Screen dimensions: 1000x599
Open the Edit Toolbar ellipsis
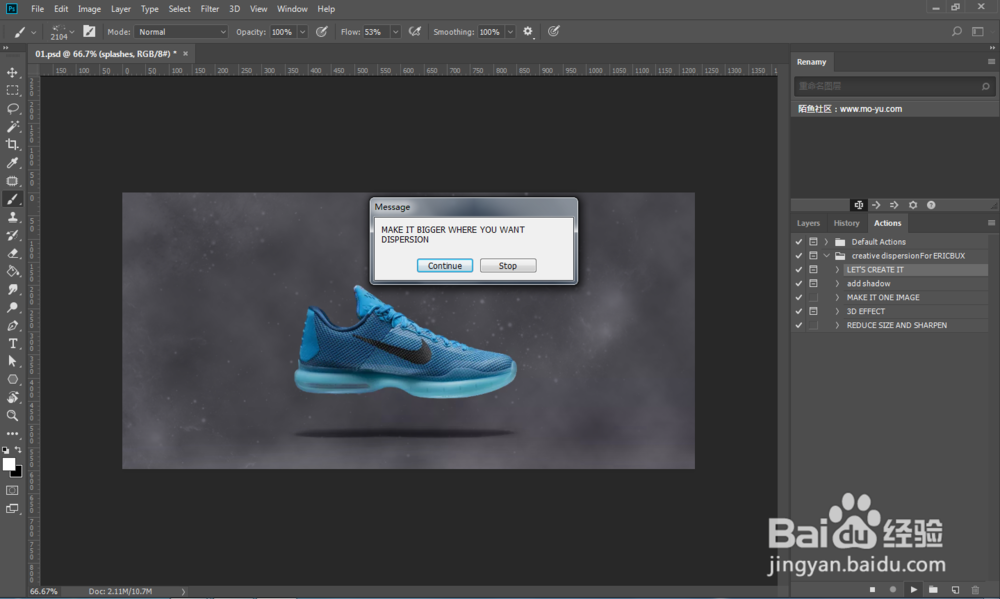(12, 433)
